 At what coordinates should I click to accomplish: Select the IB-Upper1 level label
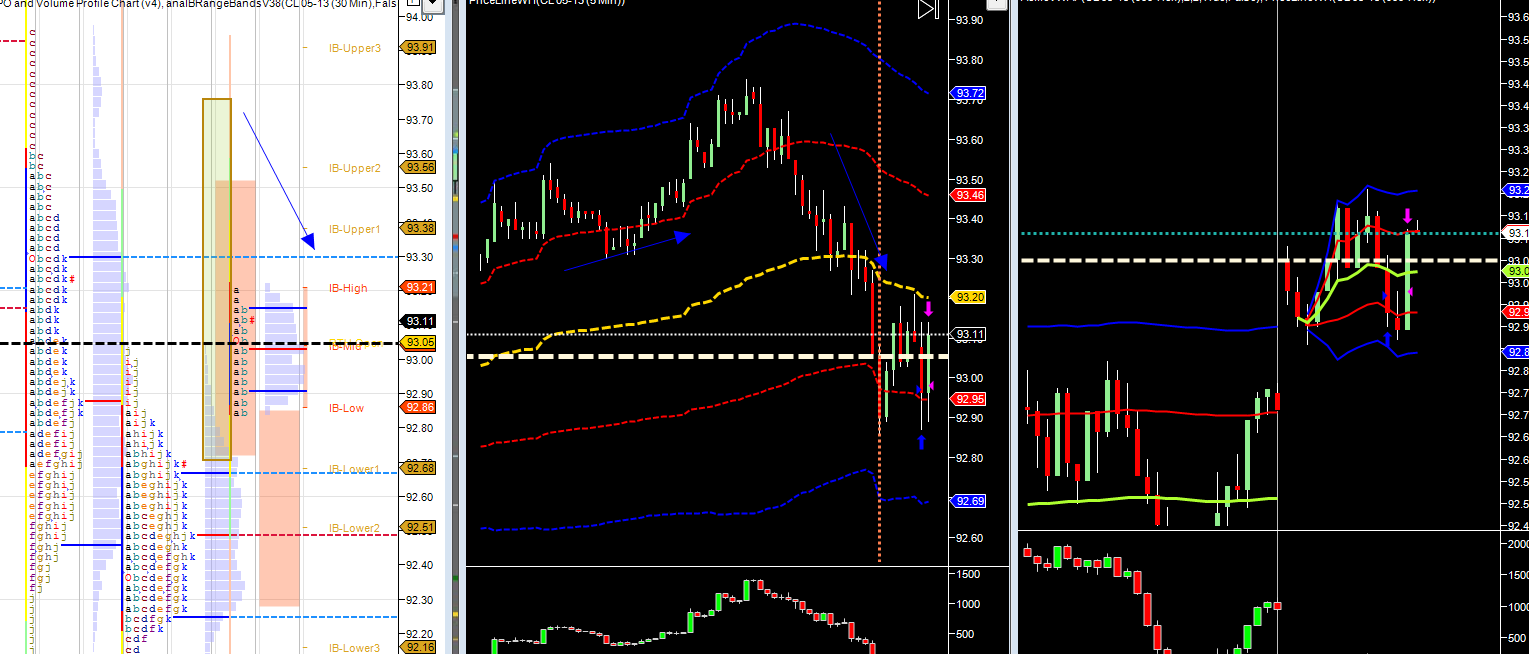coord(355,229)
